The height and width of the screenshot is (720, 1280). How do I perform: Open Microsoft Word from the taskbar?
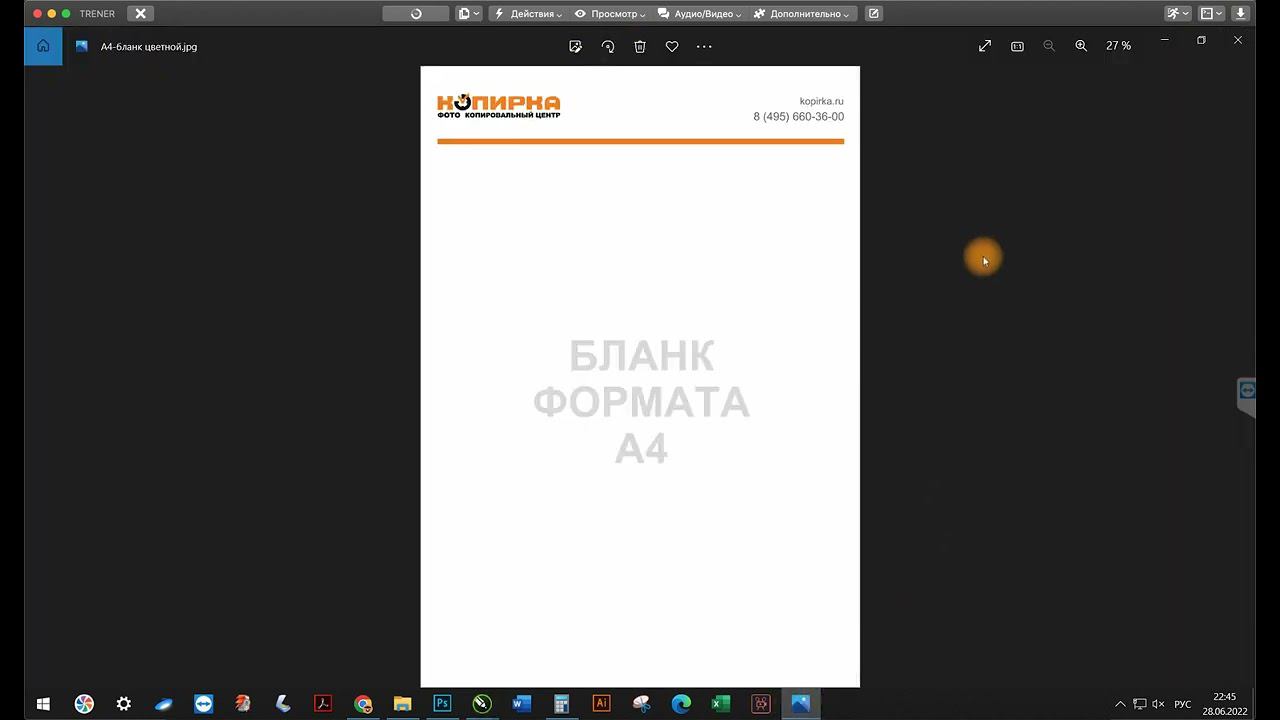(522, 704)
